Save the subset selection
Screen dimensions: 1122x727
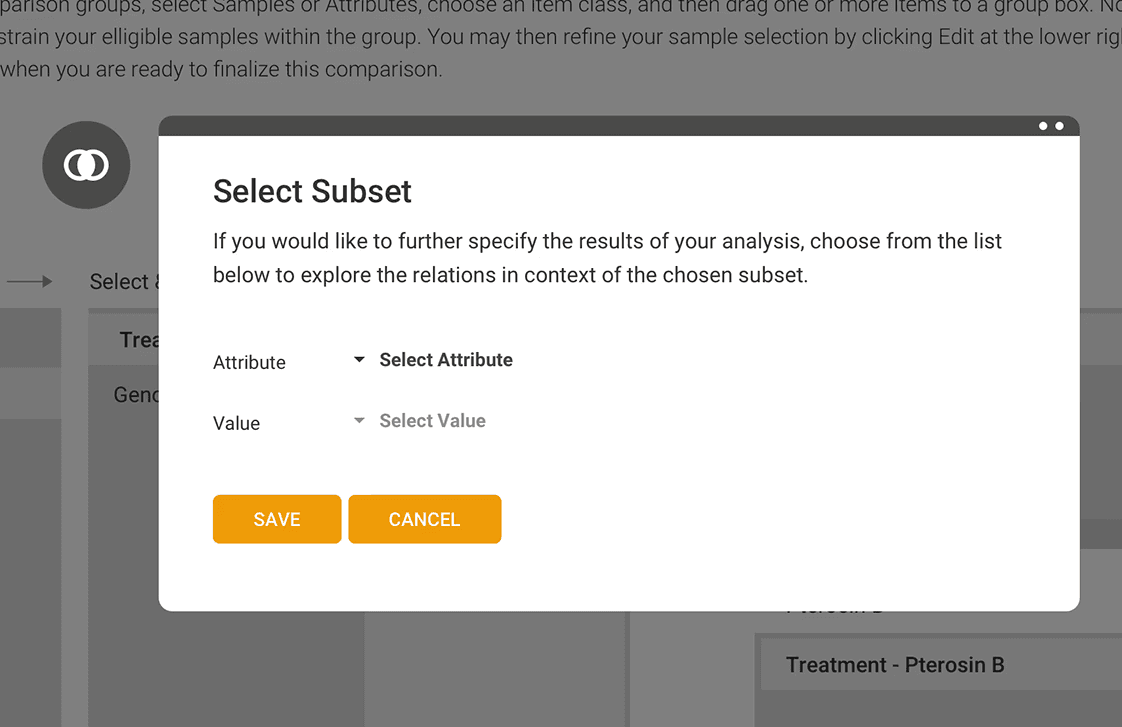tap(277, 519)
